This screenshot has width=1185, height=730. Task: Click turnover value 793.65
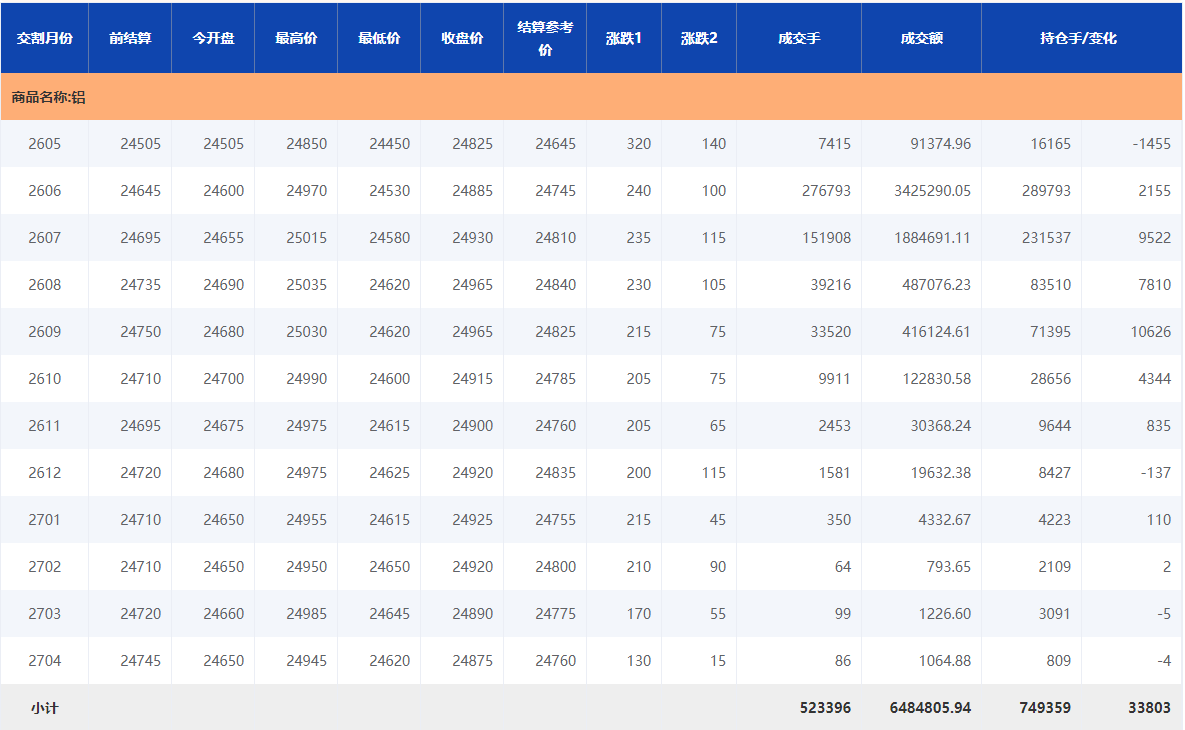(x=948, y=566)
